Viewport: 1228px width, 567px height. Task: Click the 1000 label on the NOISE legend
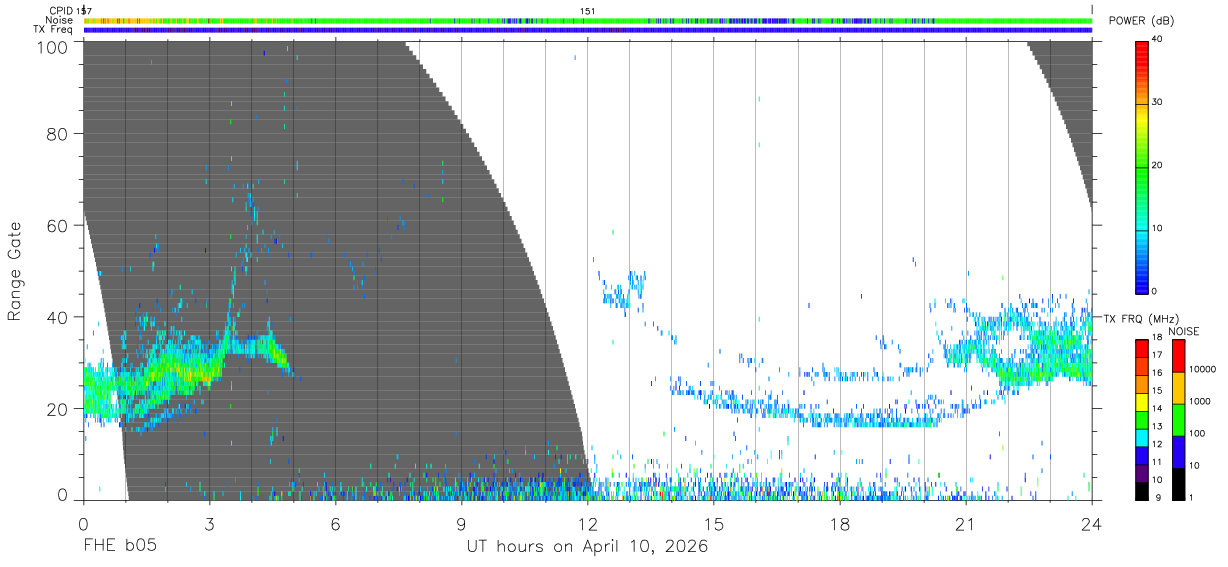coord(1200,402)
